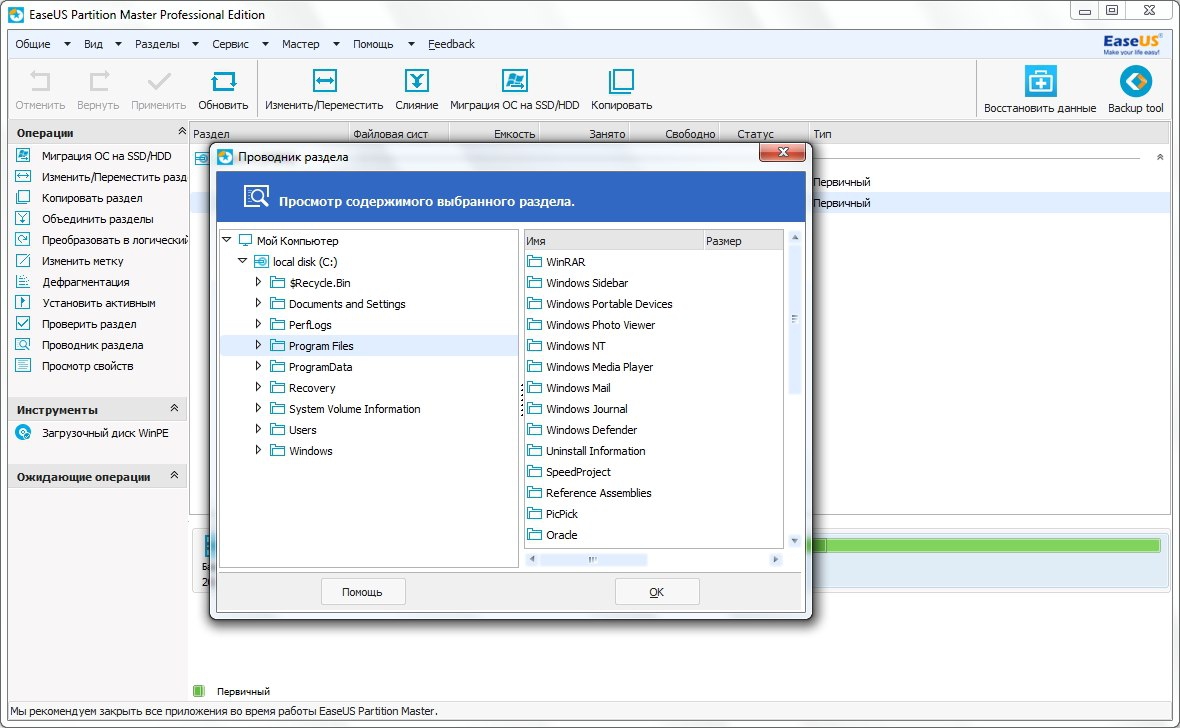Open the Разделы menu

[x=166, y=44]
